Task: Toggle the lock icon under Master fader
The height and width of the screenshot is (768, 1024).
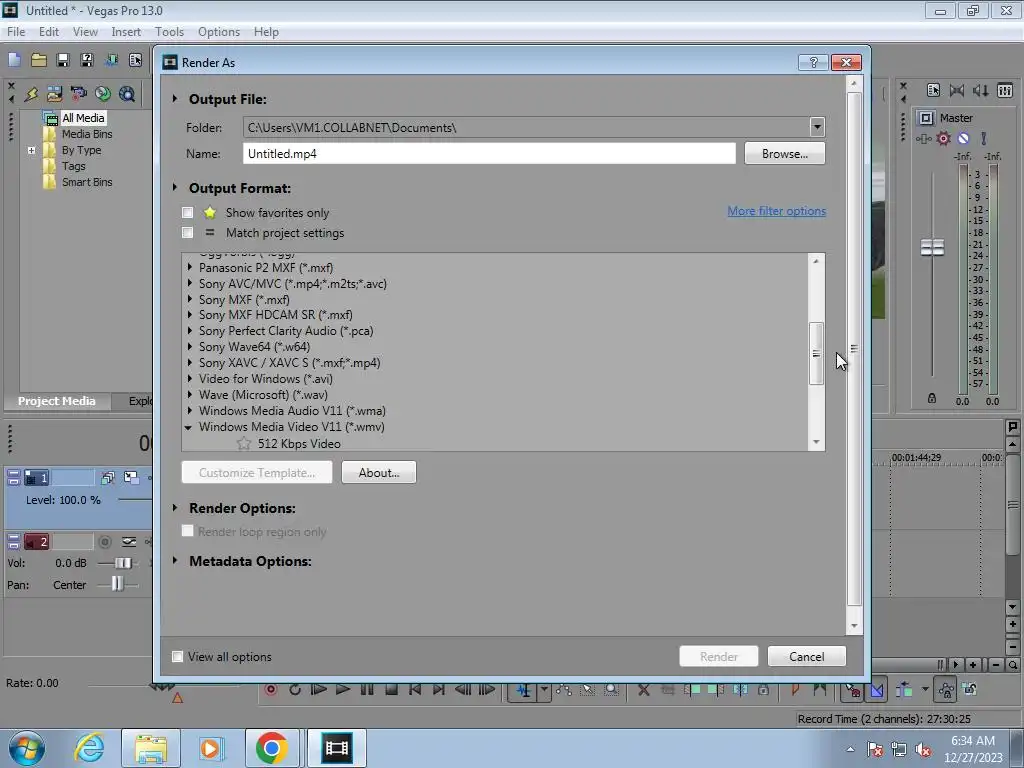Action: (x=932, y=398)
